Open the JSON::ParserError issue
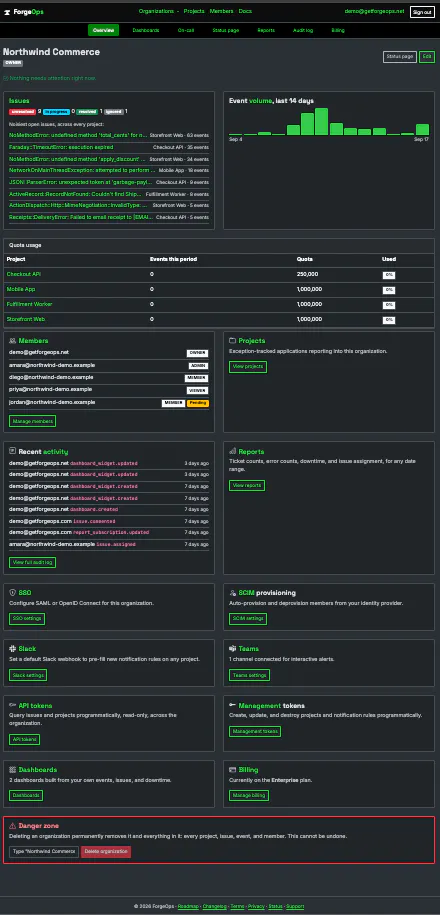 pyautogui.click(x=81, y=182)
